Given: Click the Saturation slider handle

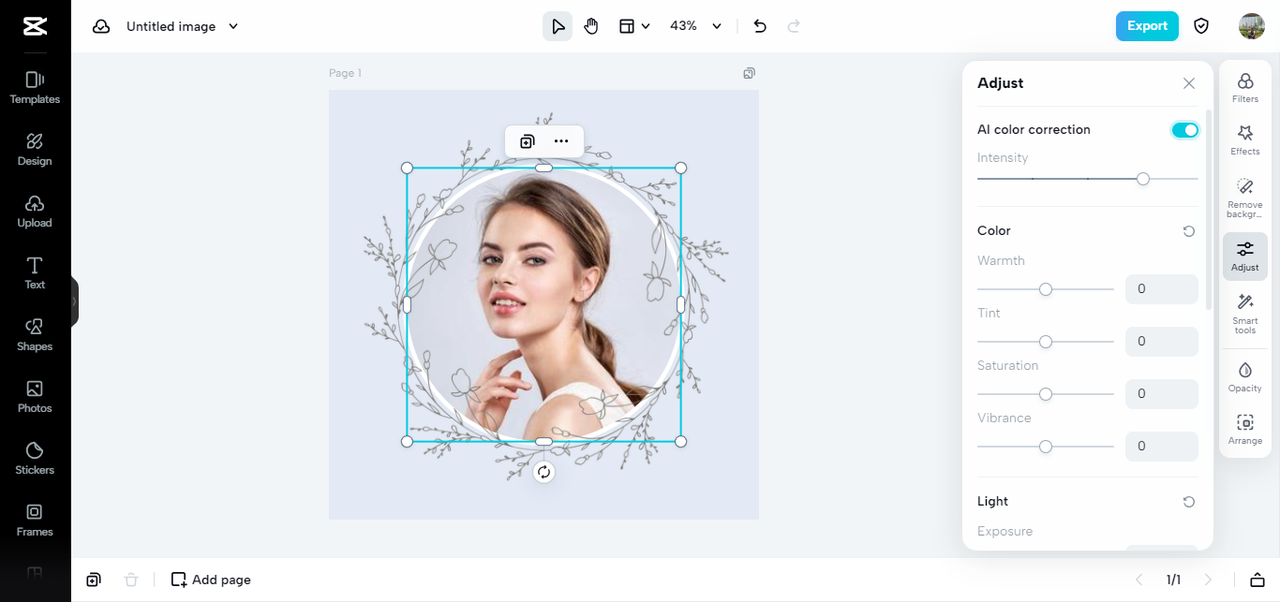Looking at the screenshot, I should pos(1046,394).
